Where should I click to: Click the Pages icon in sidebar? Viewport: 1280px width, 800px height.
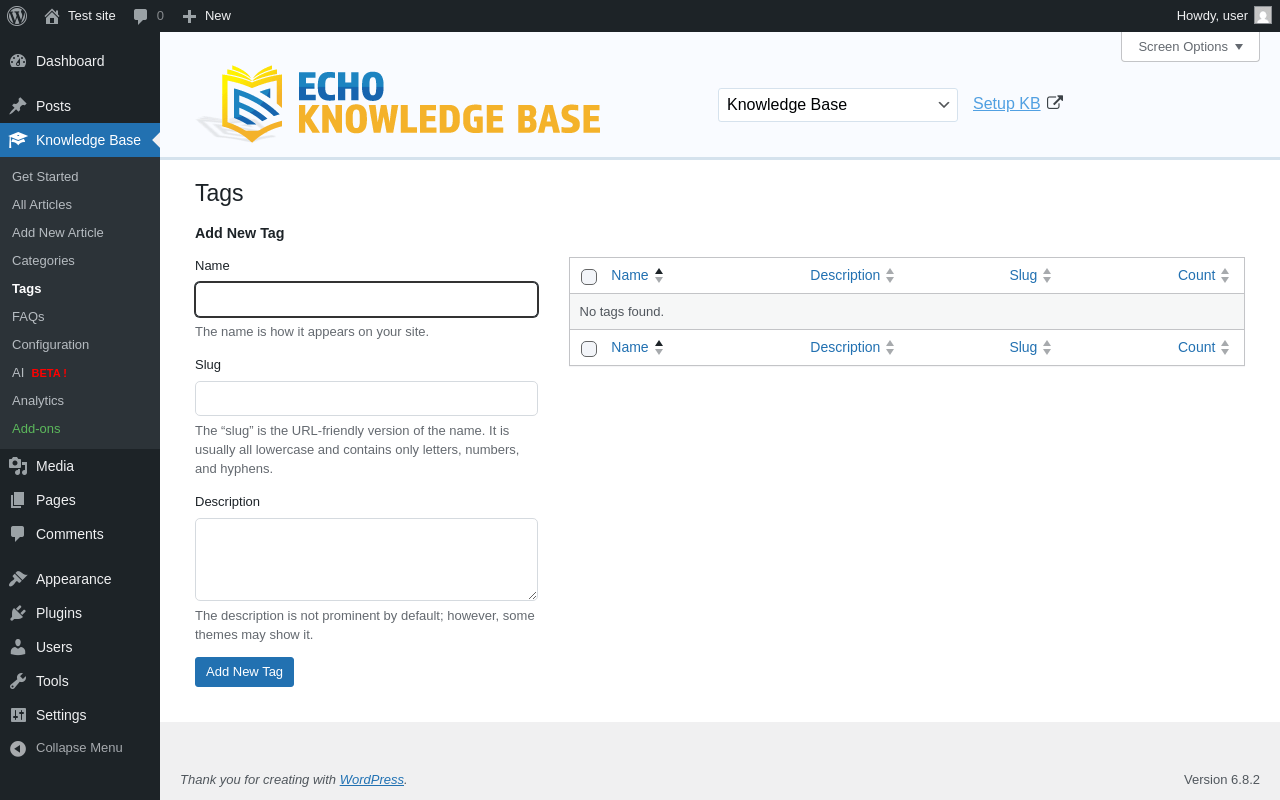18,500
